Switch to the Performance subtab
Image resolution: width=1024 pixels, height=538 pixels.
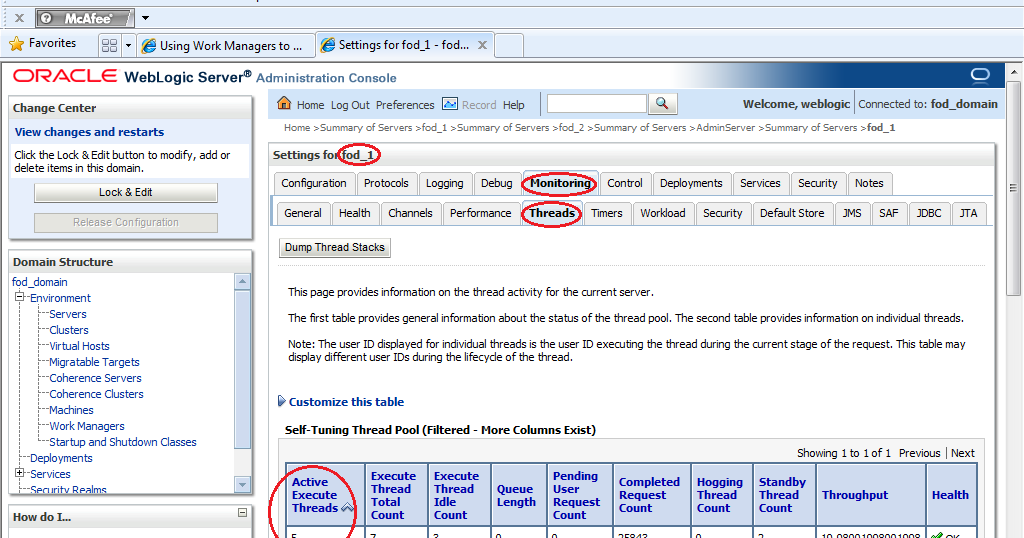tap(481, 214)
